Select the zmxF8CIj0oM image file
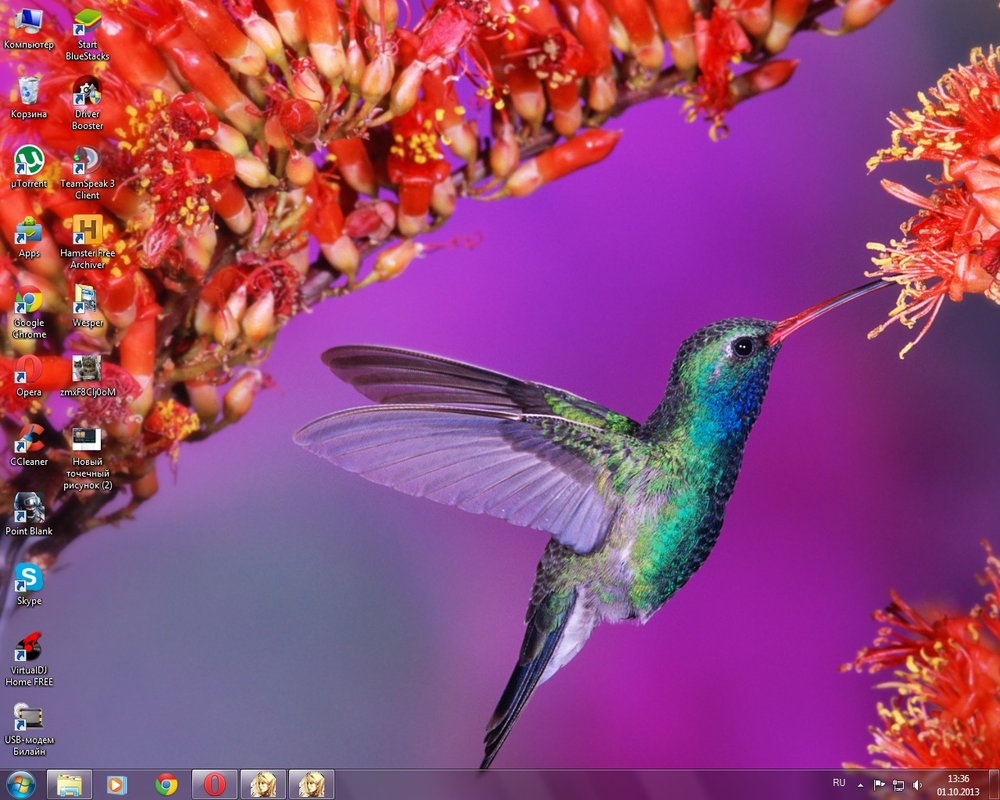Screen dimensions: 1000x800 click(87, 369)
